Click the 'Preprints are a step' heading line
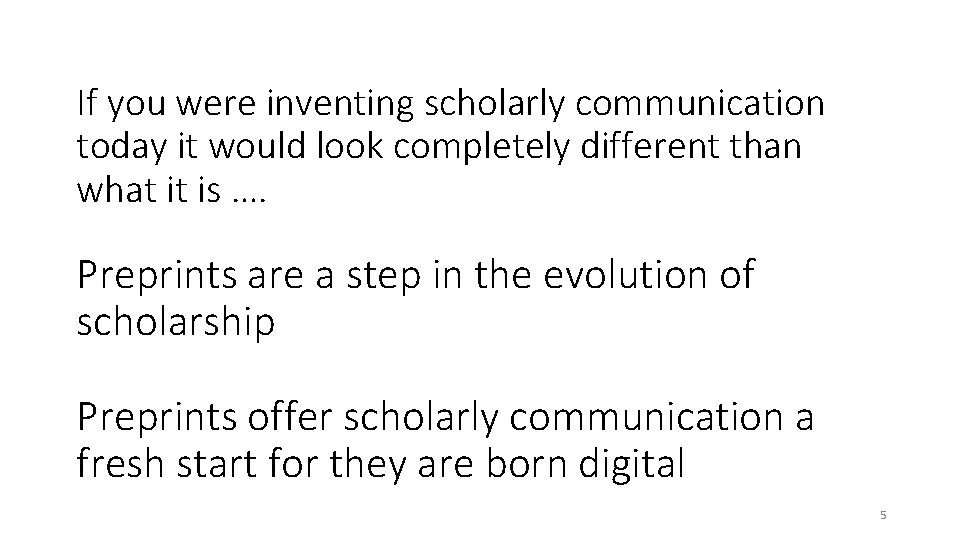 pos(415,275)
